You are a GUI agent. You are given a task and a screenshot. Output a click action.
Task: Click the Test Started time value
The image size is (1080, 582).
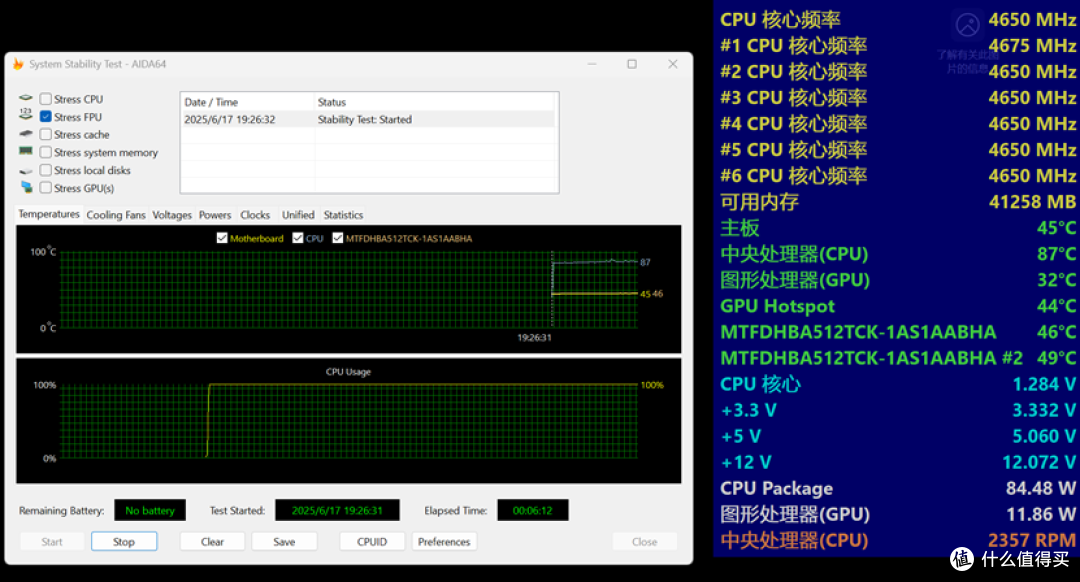[x=337, y=510]
